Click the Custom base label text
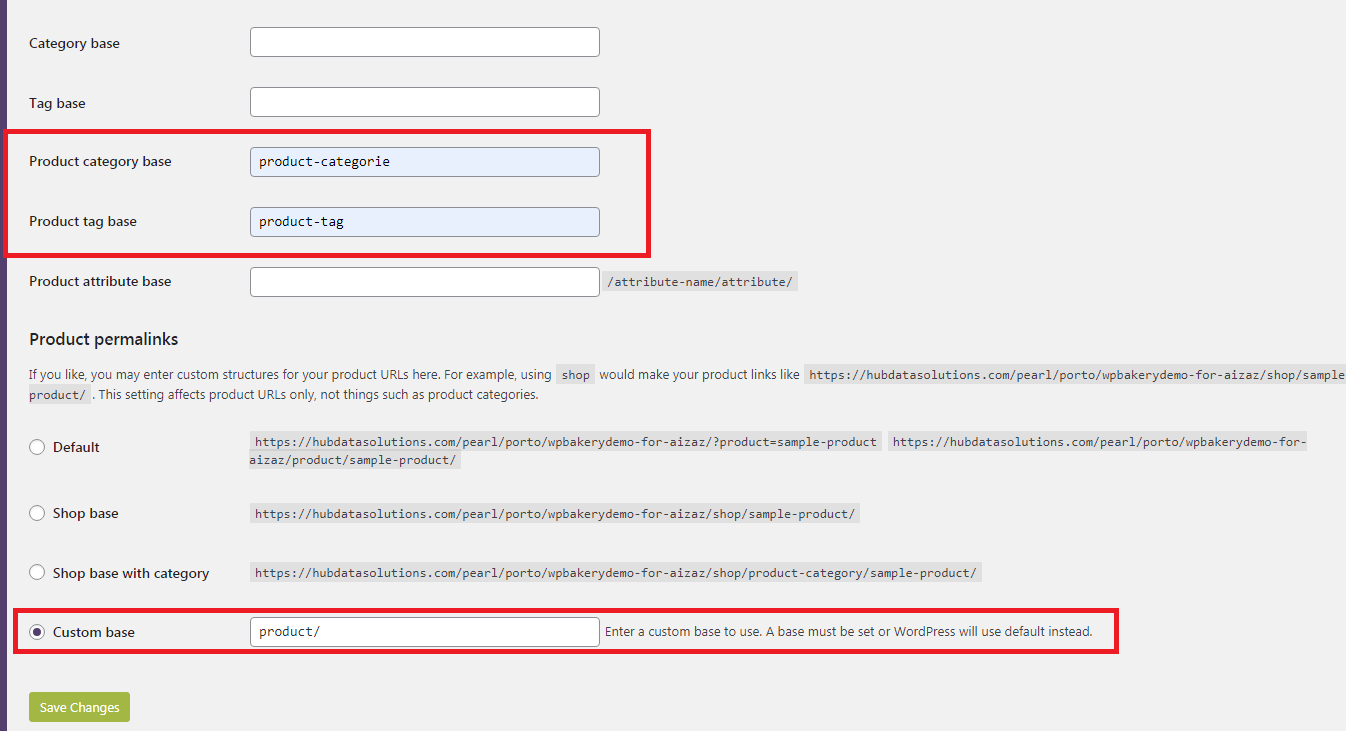1346x731 pixels. [94, 632]
